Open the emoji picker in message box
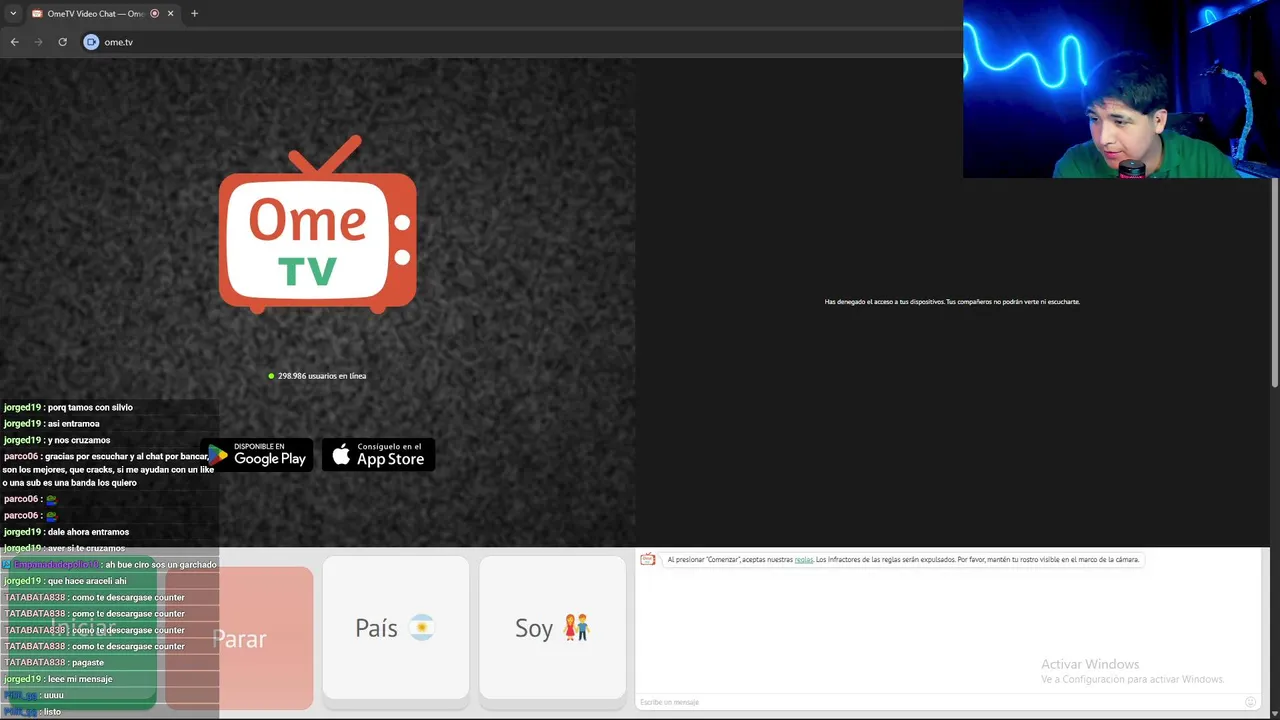 pos(1250,702)
